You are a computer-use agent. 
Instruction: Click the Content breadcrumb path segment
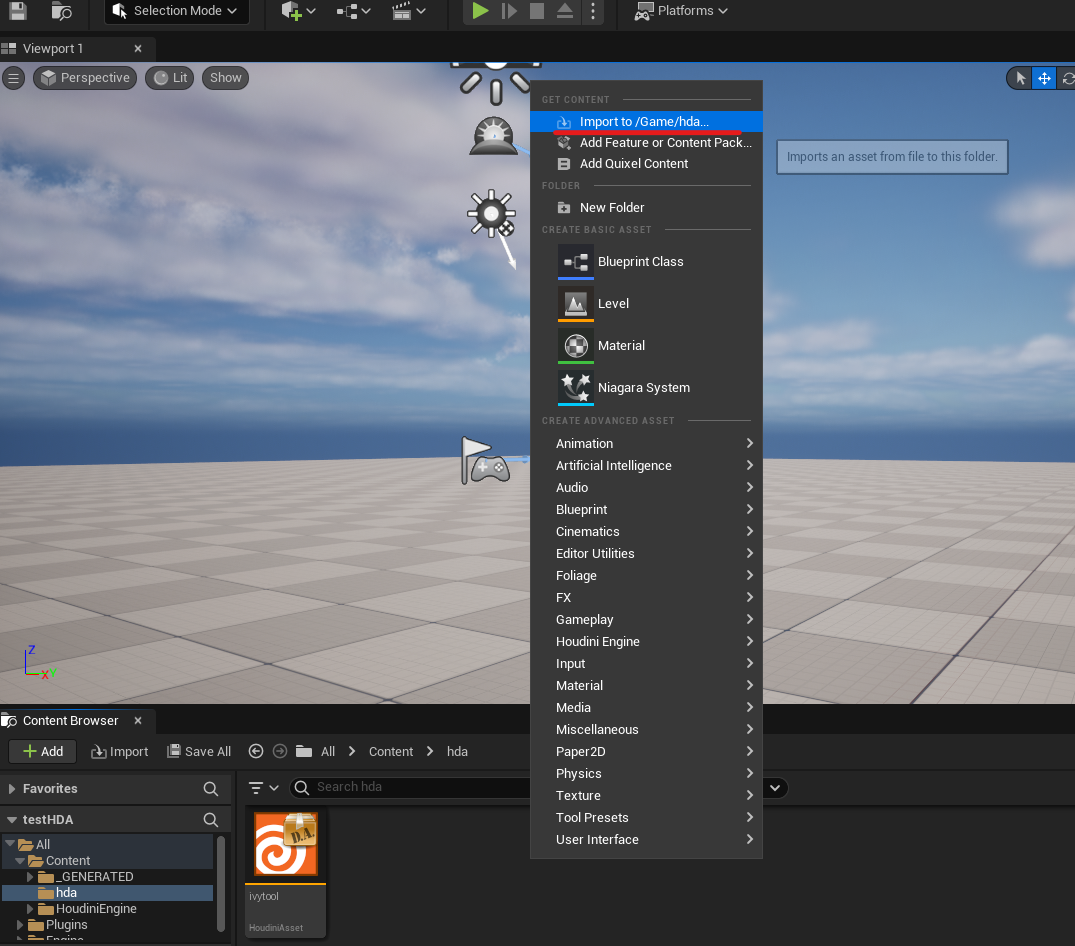[x=391, y=751]
